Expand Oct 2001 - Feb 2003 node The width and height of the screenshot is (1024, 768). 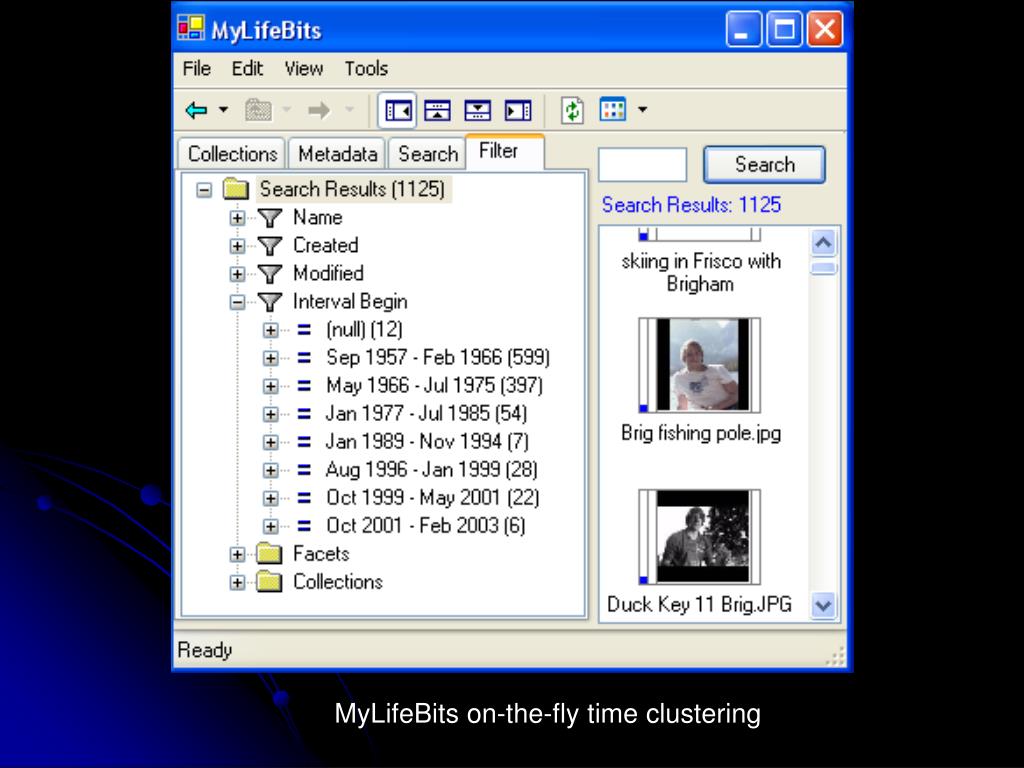(270, 526)
